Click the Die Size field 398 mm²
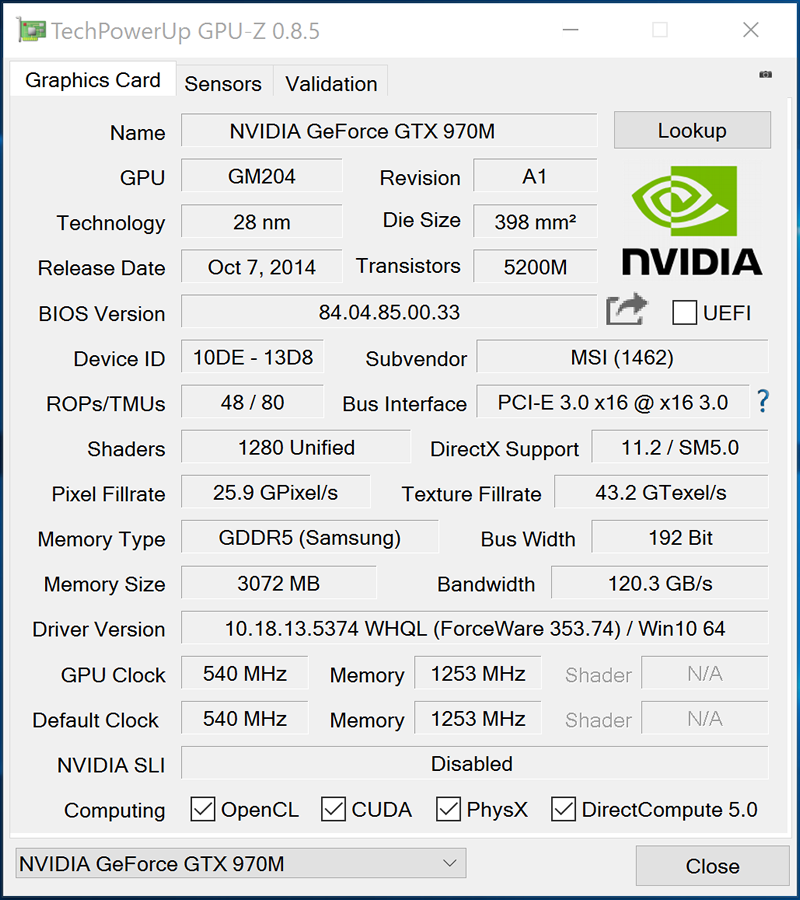 point(535,221)
